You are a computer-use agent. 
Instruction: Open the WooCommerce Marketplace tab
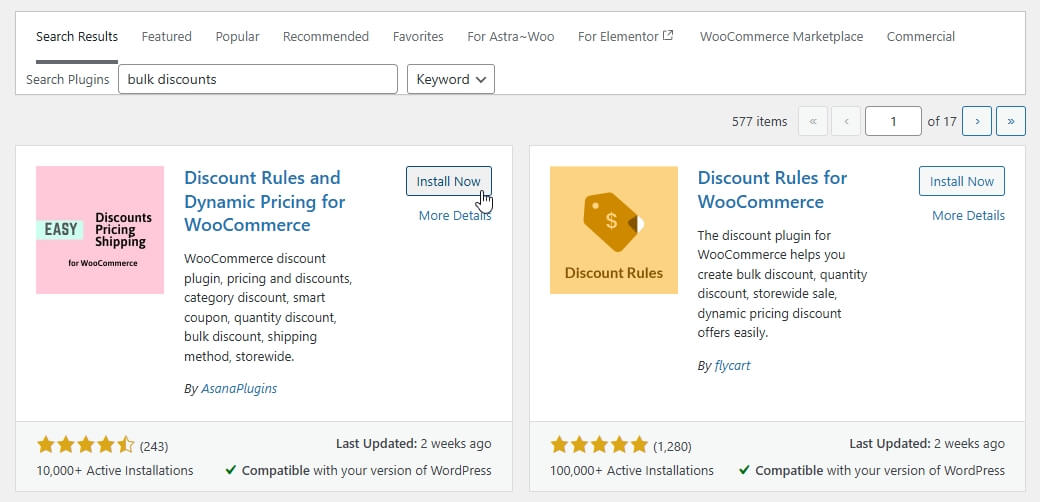point(781,36)
